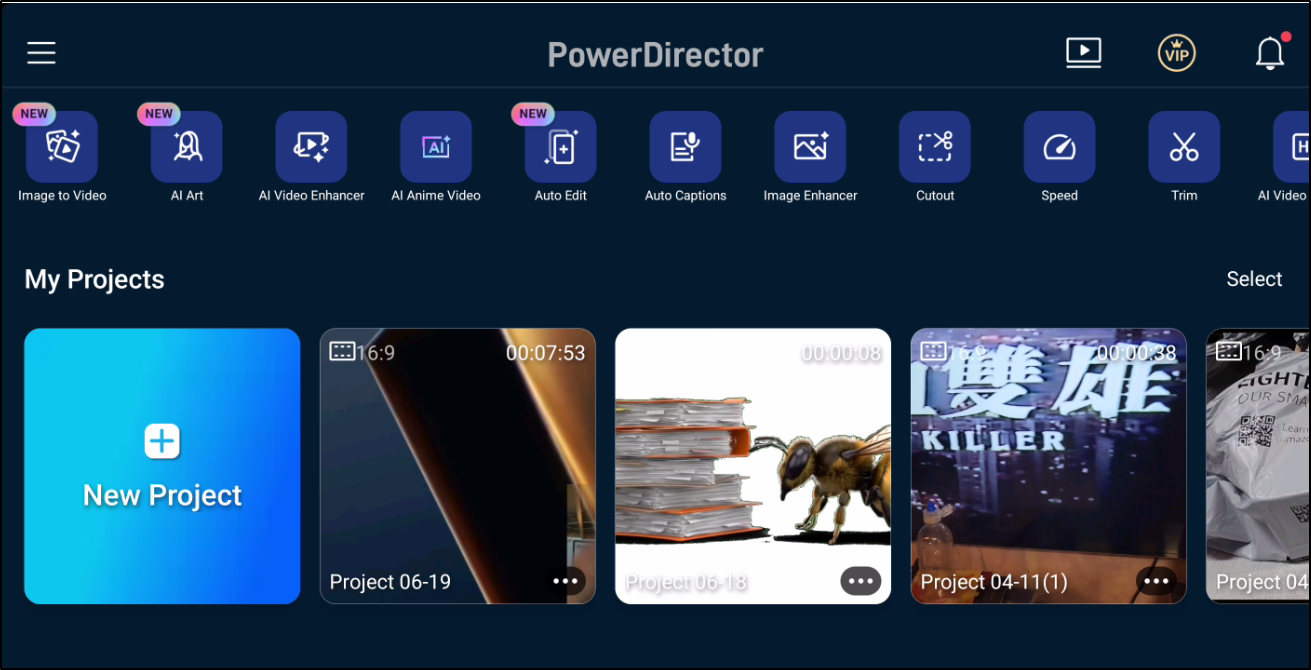Viewport: 1311px width, 670px height.
Task: Open more options for Project 04-11(1)
Action: tap(1156, 581)
